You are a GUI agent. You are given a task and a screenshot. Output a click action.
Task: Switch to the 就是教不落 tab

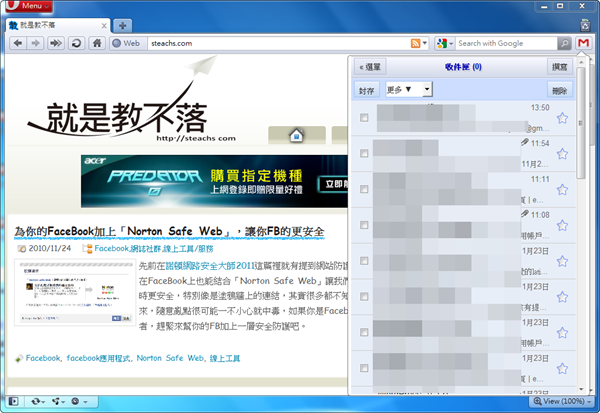pyautogui.click(x=55, y=26)
